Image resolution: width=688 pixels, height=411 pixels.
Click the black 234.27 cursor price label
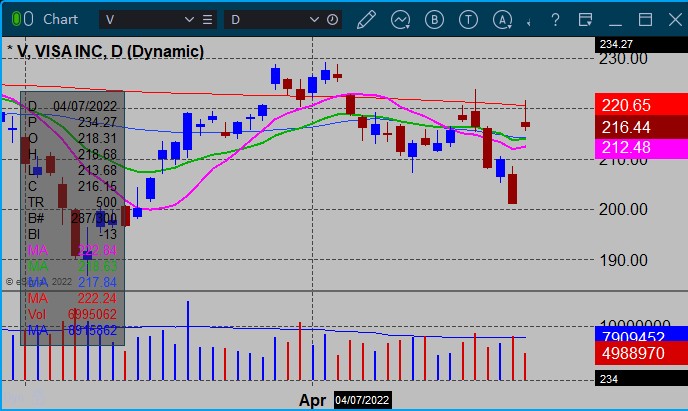(641, 44)
